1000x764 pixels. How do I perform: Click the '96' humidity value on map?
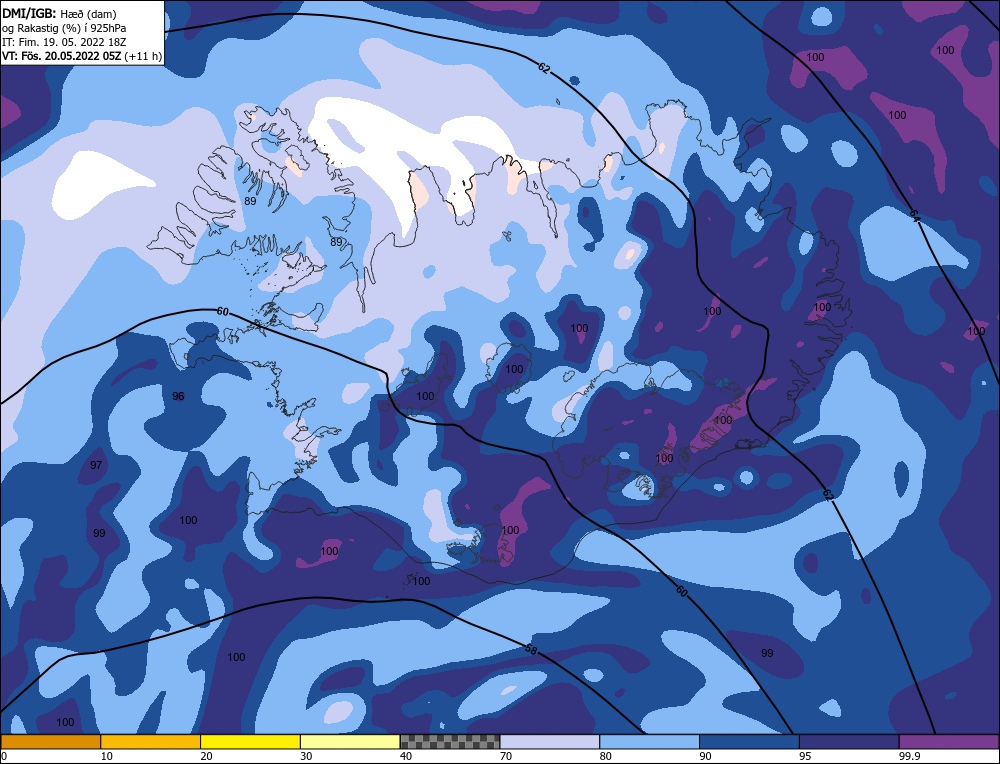click(179, 396)
